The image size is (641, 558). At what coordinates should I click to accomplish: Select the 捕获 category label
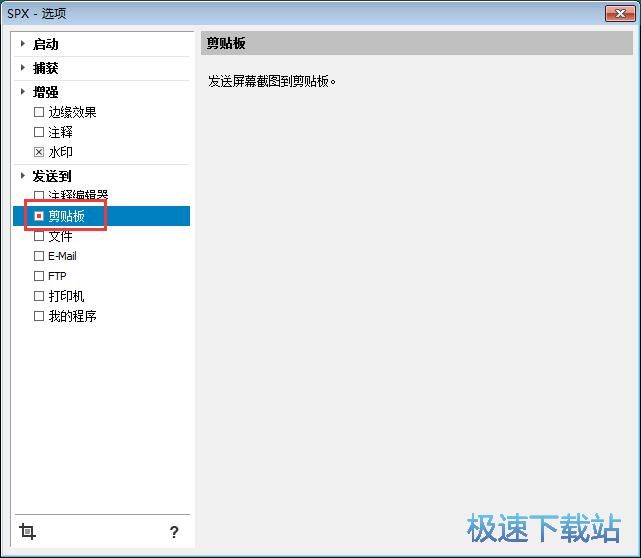tap(45, 68)
